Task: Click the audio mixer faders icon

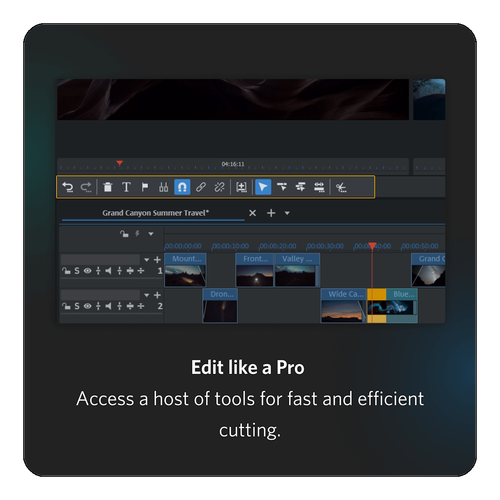Action: pyautogui.click(x=163, y=187)
